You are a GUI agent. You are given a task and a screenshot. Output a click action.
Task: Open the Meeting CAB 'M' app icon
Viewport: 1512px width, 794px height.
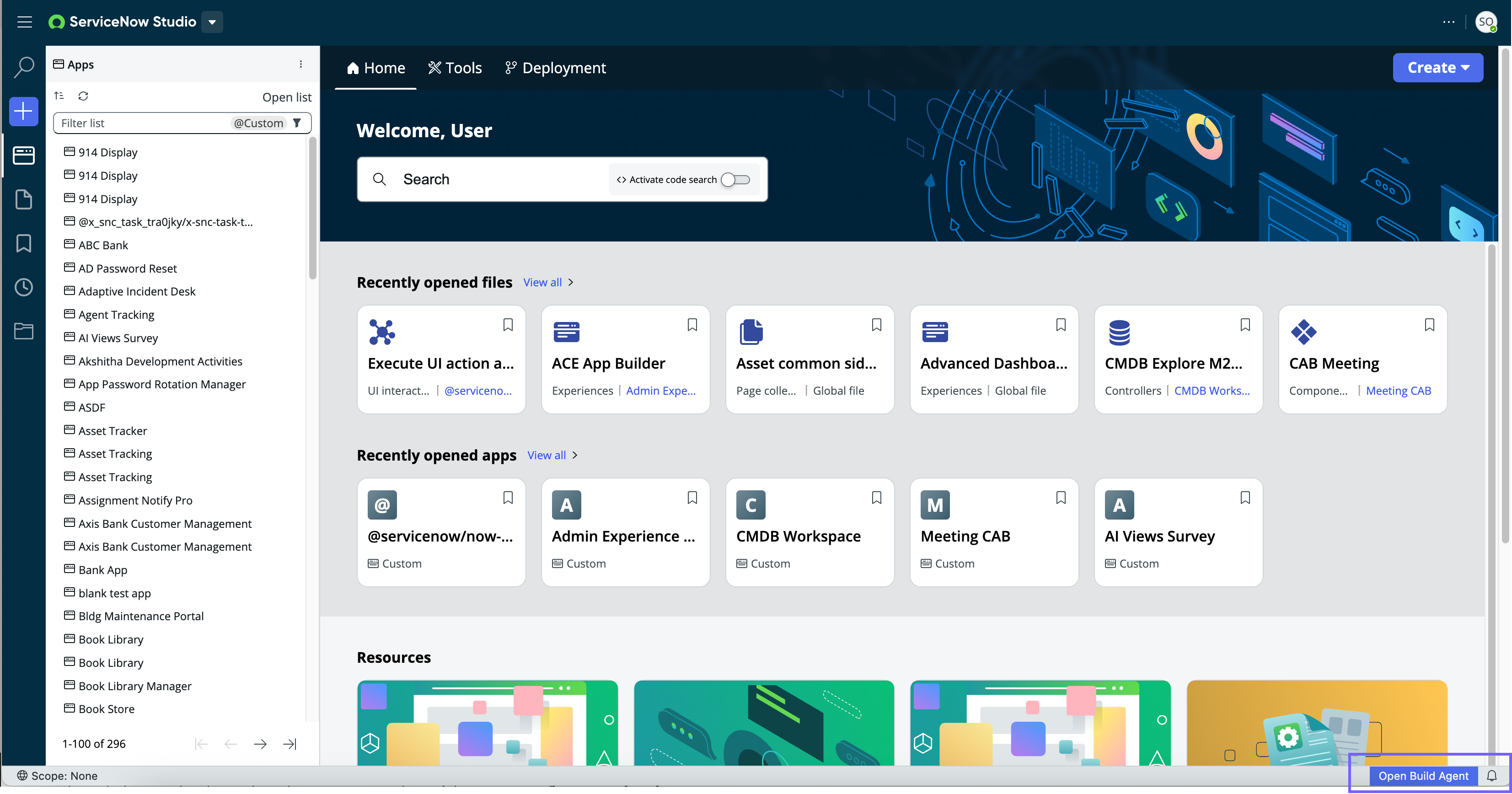pyautogui.click(x=934, y=504)
